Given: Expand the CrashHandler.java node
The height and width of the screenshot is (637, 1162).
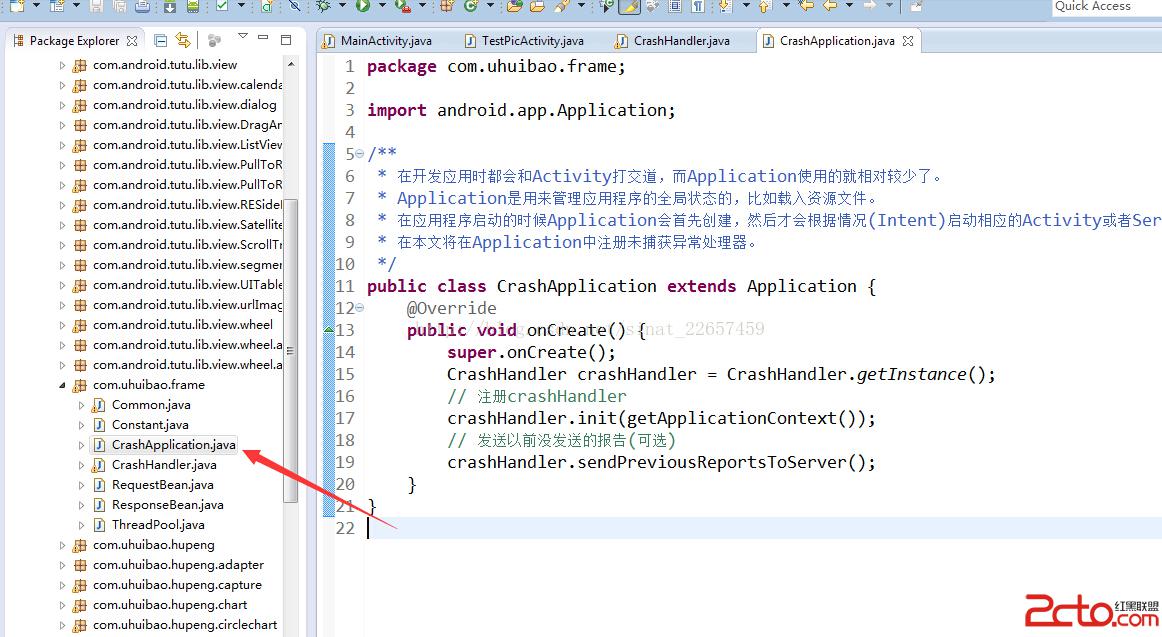Looking at the screenshot, I should (82, 465).
